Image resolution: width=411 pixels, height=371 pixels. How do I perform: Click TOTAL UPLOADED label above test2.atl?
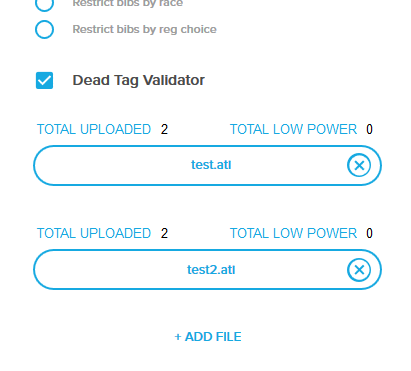tap(94, 233)
